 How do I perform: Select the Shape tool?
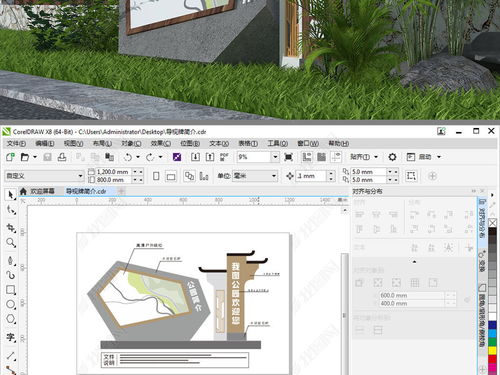coord(11,210)
